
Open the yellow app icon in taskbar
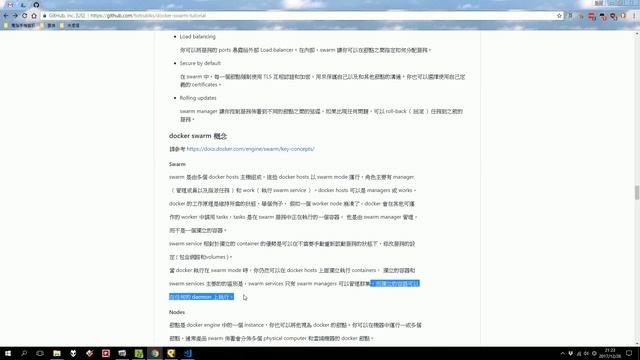[171, 353]
